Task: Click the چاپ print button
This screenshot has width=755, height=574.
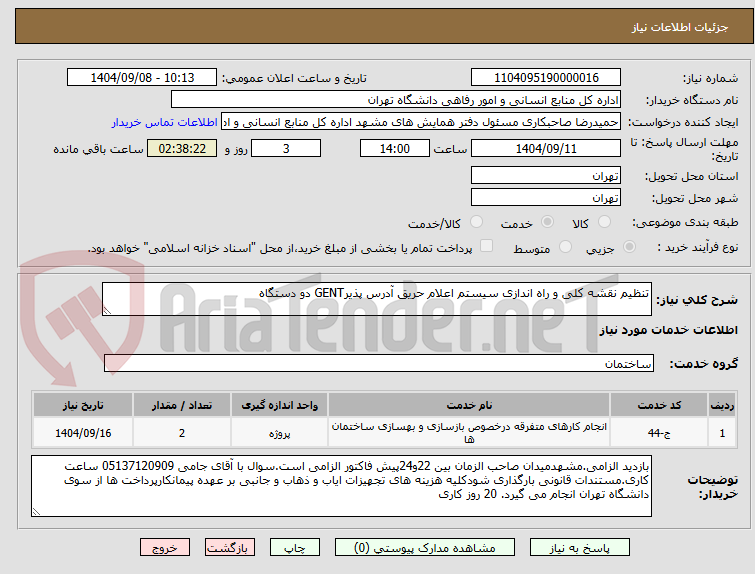Action: (x=295, y=548)
